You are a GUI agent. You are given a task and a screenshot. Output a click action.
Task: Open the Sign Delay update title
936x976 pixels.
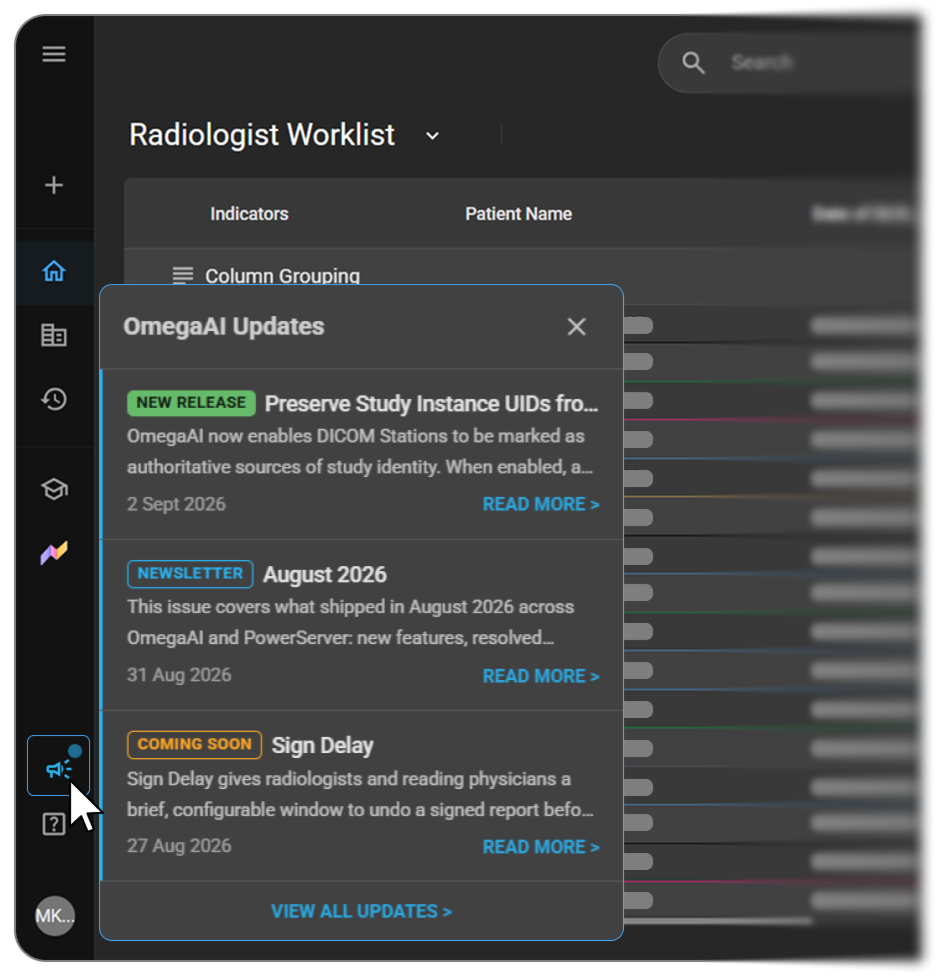pyautogui.click(x=322, y=745)
